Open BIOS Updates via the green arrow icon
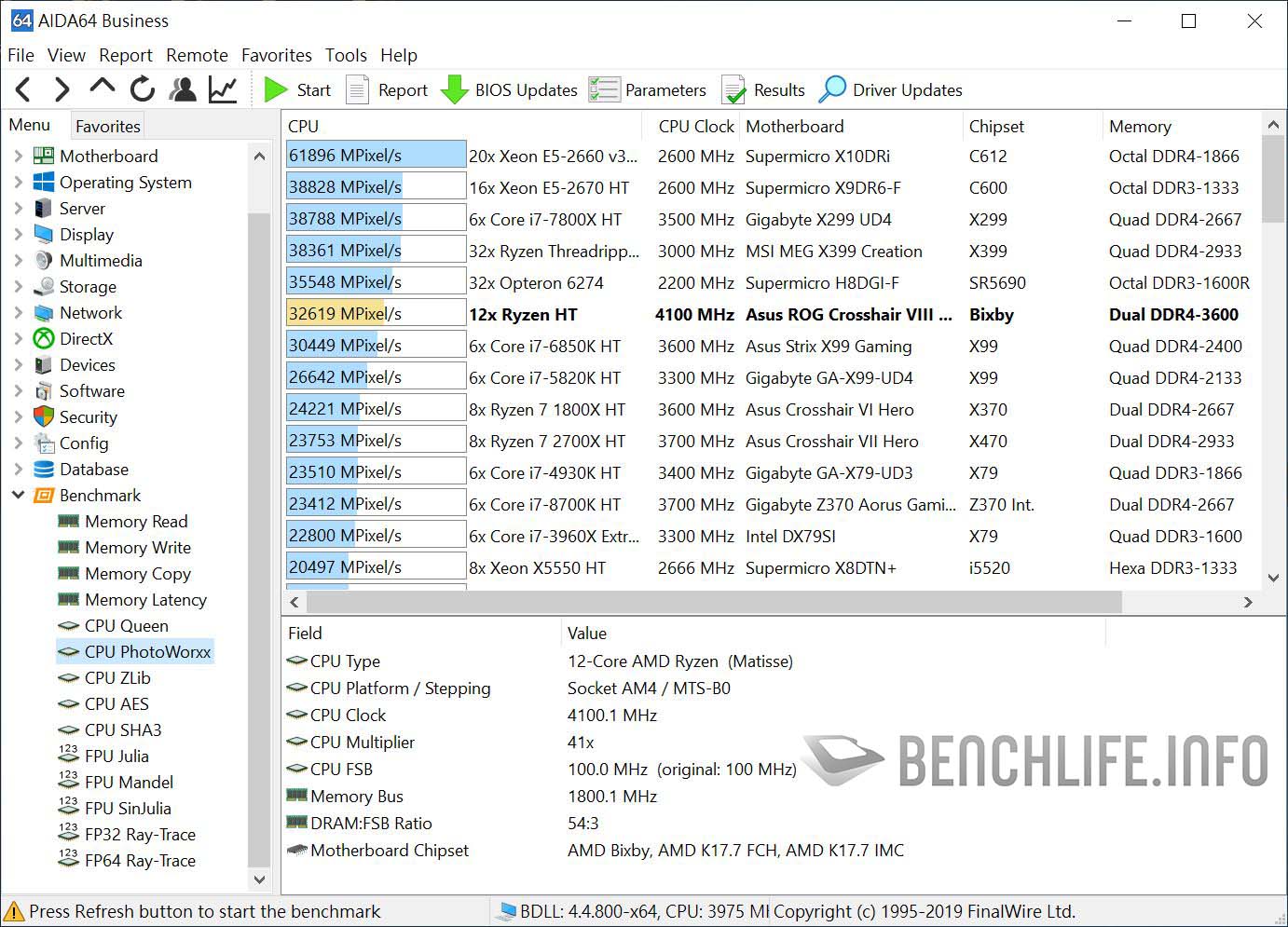The image size is (1288, 927). (x=455, y=89)
